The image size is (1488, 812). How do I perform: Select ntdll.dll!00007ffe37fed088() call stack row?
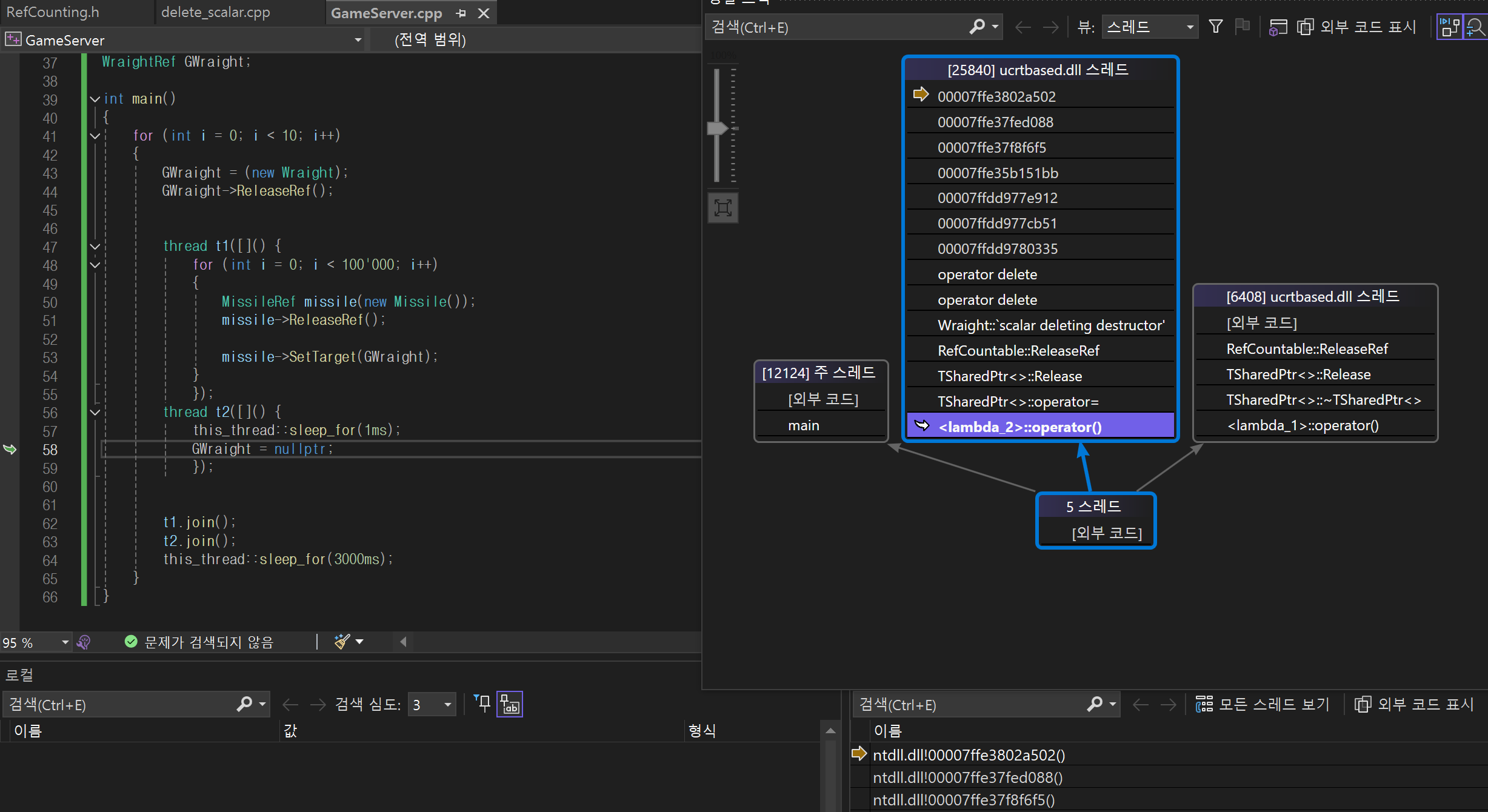coord(1167,777)
